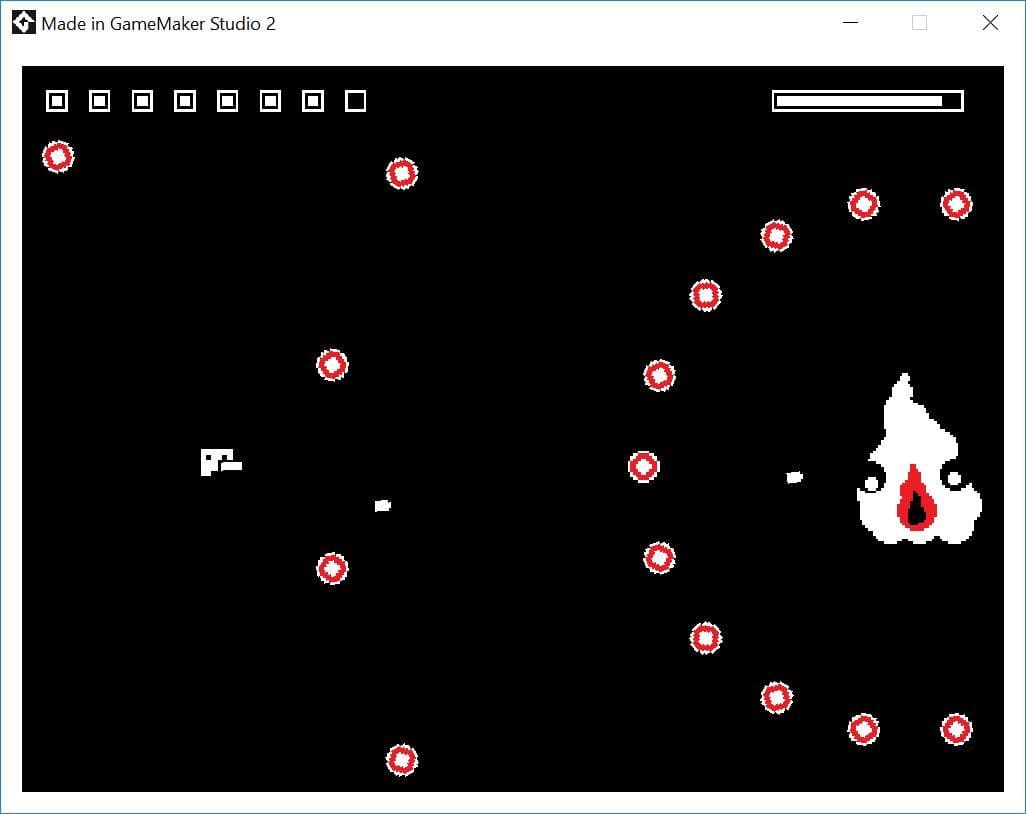The width and height of the screenshot is (1026, 814).
Task: Click the red orb directly under the health bar's right end
Action: pos(957,204)
